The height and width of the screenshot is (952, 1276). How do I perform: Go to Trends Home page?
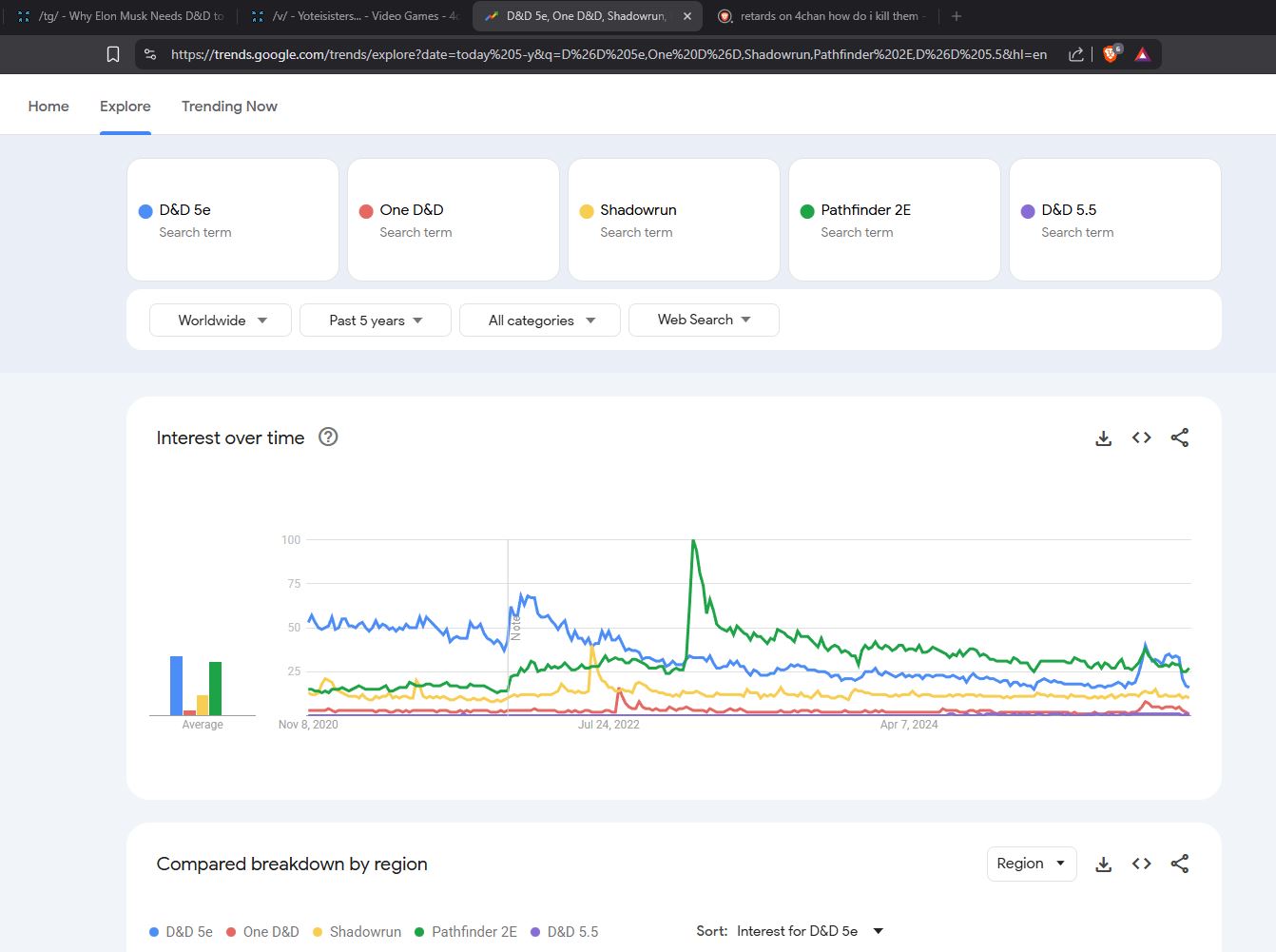pyautogui.click(x=48, y=107)
